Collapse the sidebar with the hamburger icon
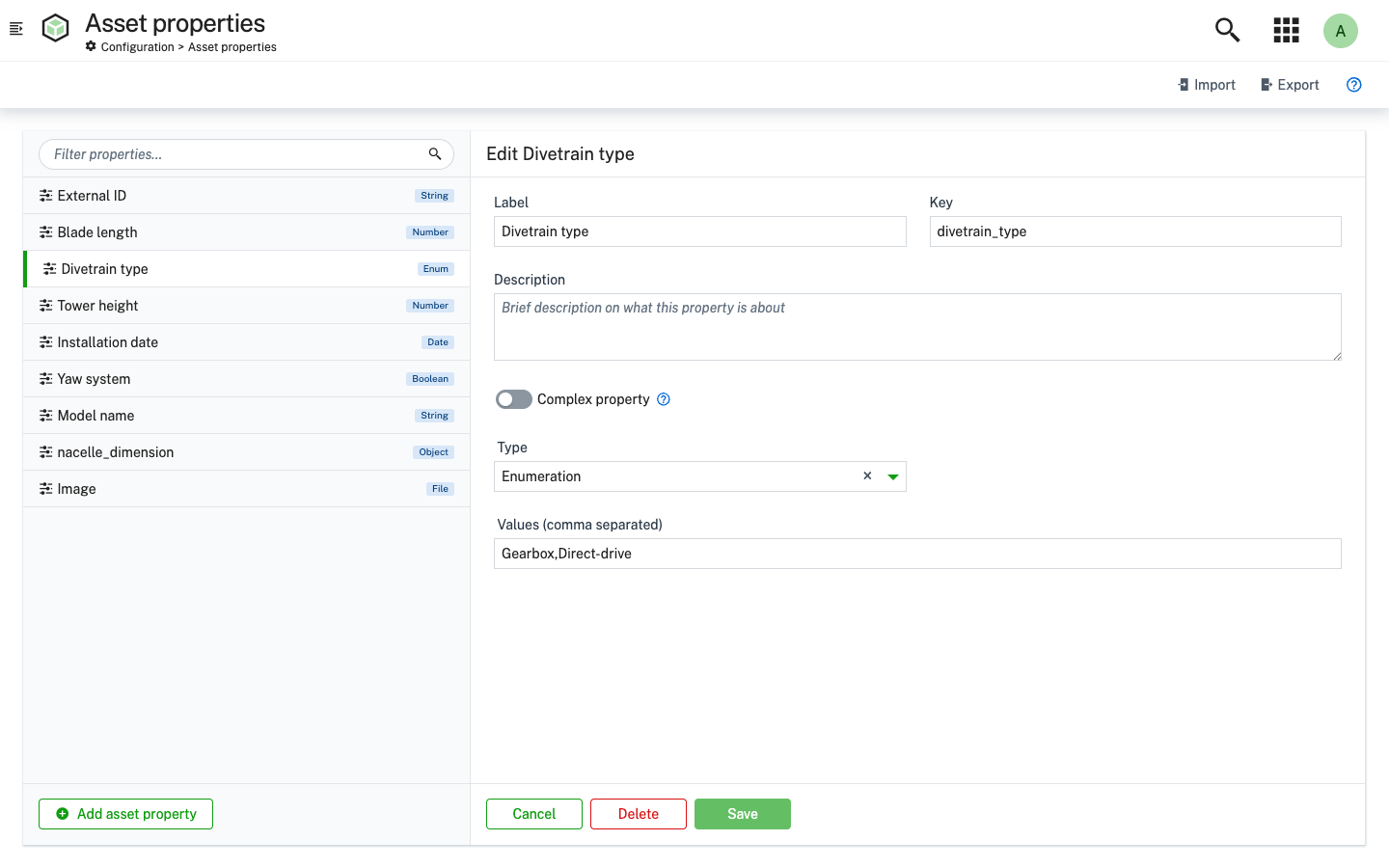Viewport: 1389px width, 868px height. (15, 29)
